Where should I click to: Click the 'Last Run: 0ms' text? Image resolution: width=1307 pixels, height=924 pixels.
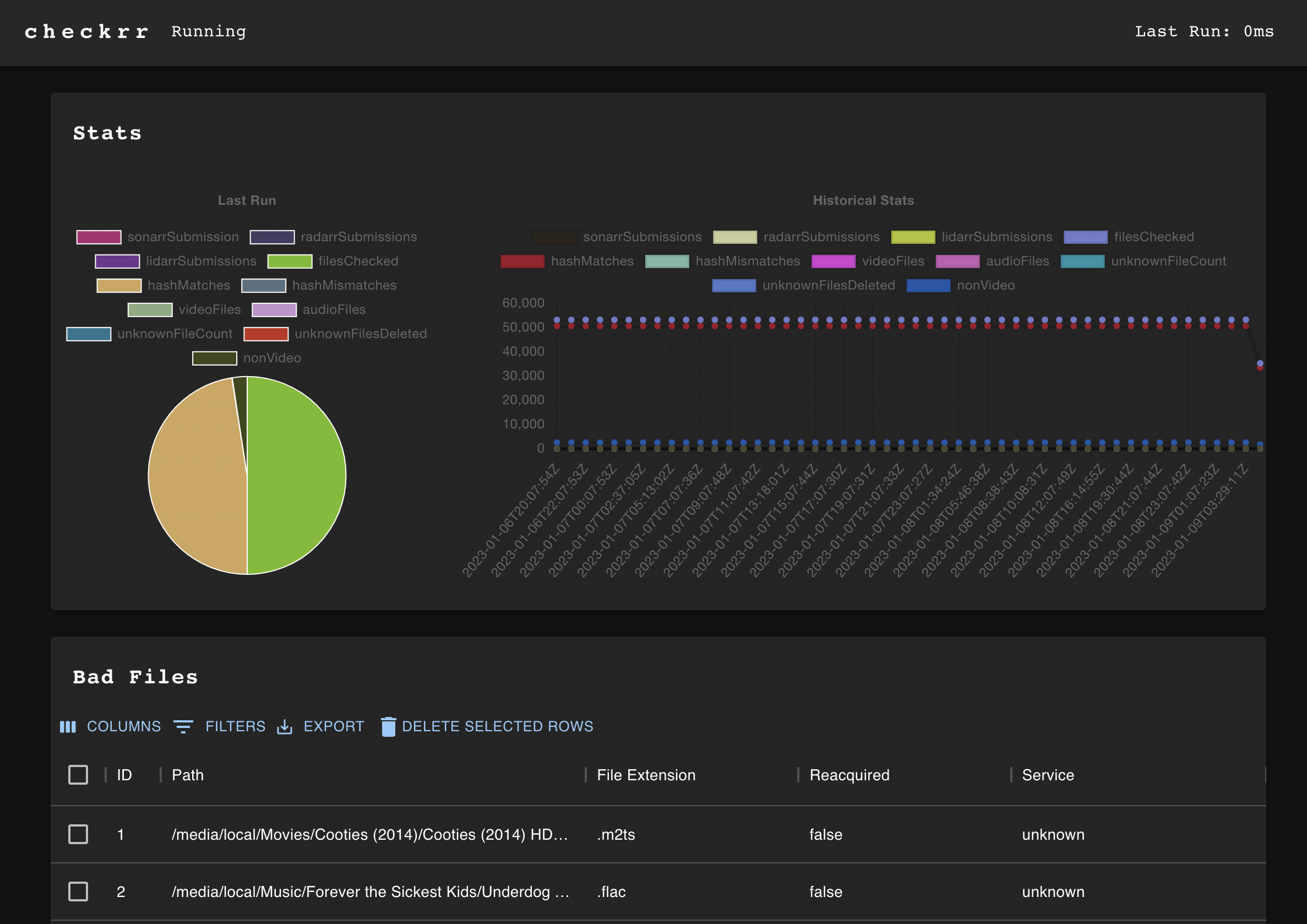pyautogui.click(x=1205, y=32)
